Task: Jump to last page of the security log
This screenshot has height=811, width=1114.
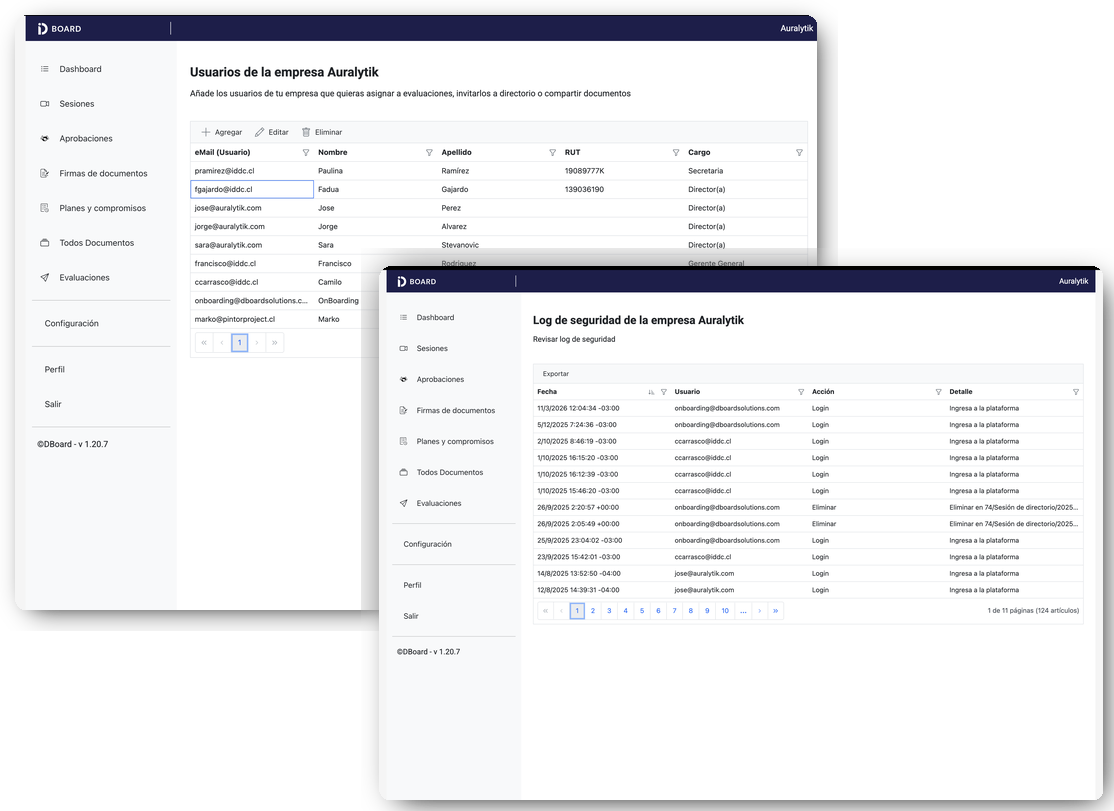Action: 776,610
